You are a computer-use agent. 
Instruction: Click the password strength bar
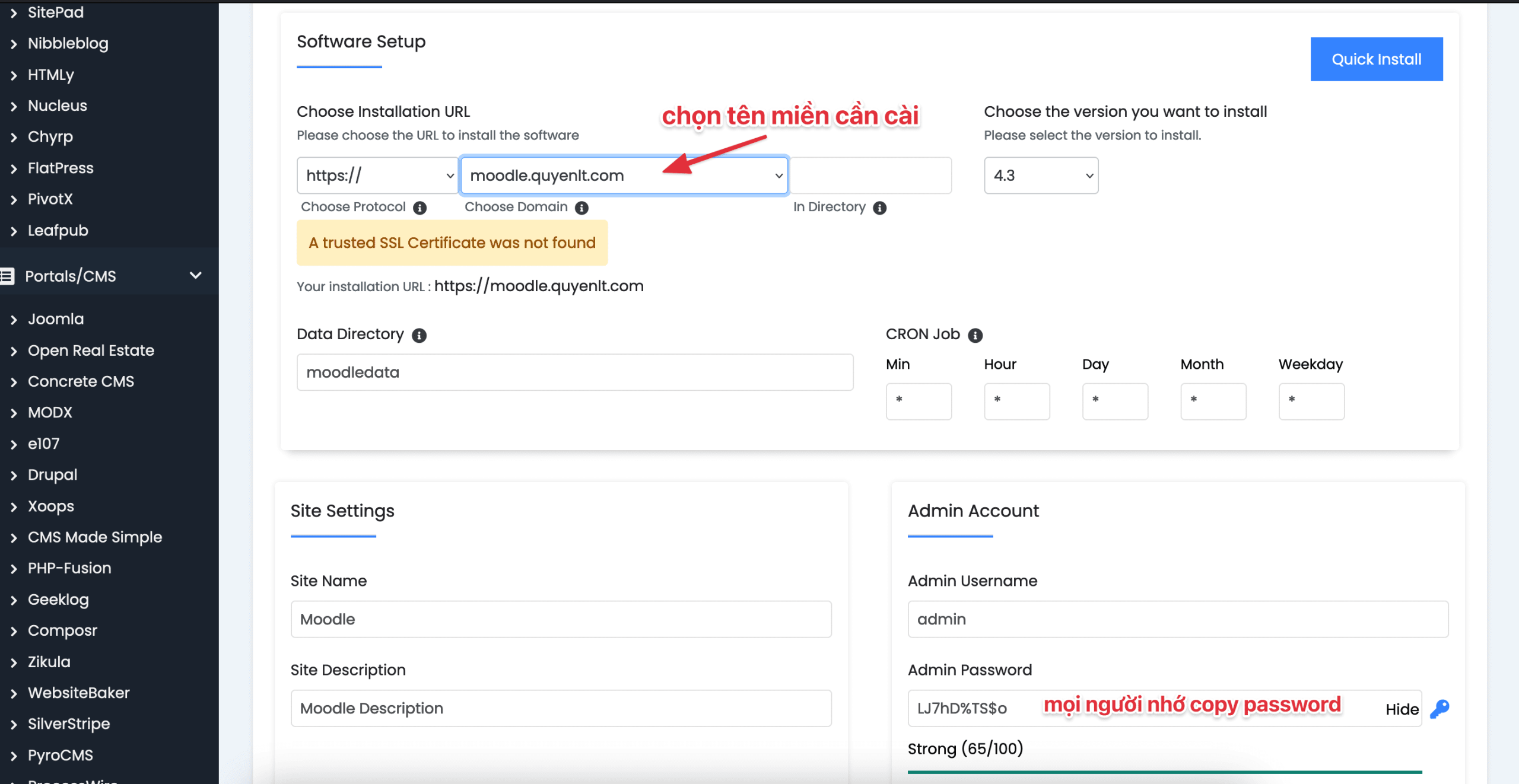(1164, 772)
